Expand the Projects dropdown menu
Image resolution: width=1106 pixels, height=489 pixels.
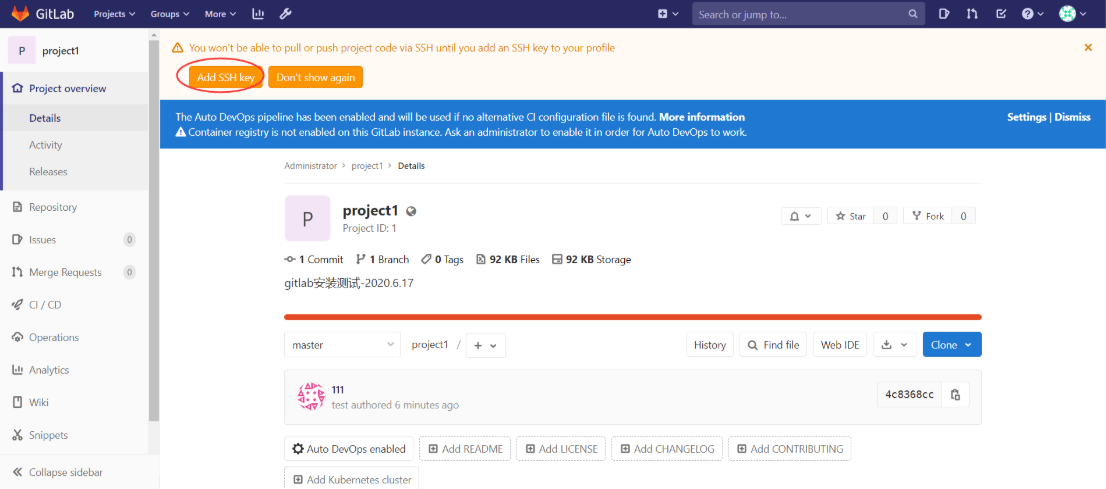click(114, 13)
